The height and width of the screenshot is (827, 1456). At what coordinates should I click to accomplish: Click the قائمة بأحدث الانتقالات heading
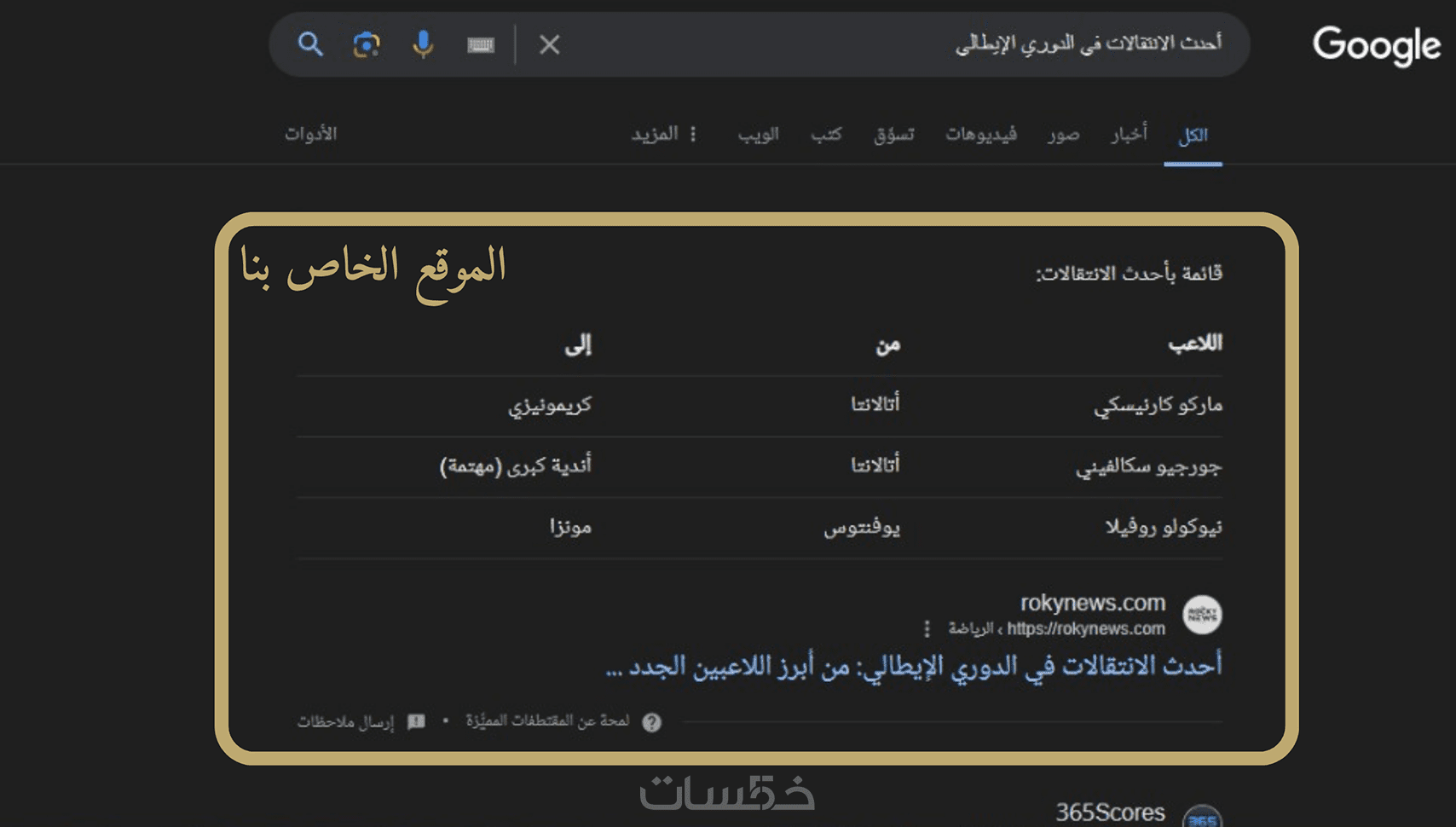pyautogui.click(x=1129, y=273)
